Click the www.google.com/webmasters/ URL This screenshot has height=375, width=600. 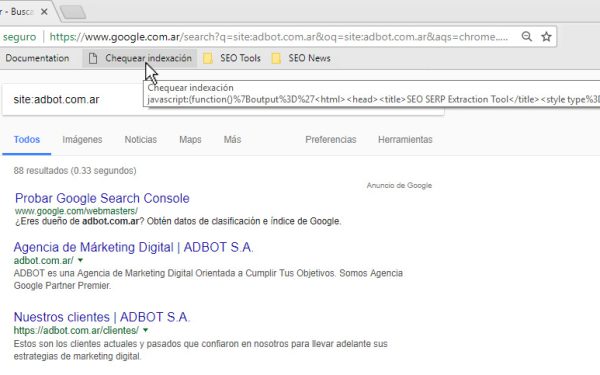pos(76,211)
